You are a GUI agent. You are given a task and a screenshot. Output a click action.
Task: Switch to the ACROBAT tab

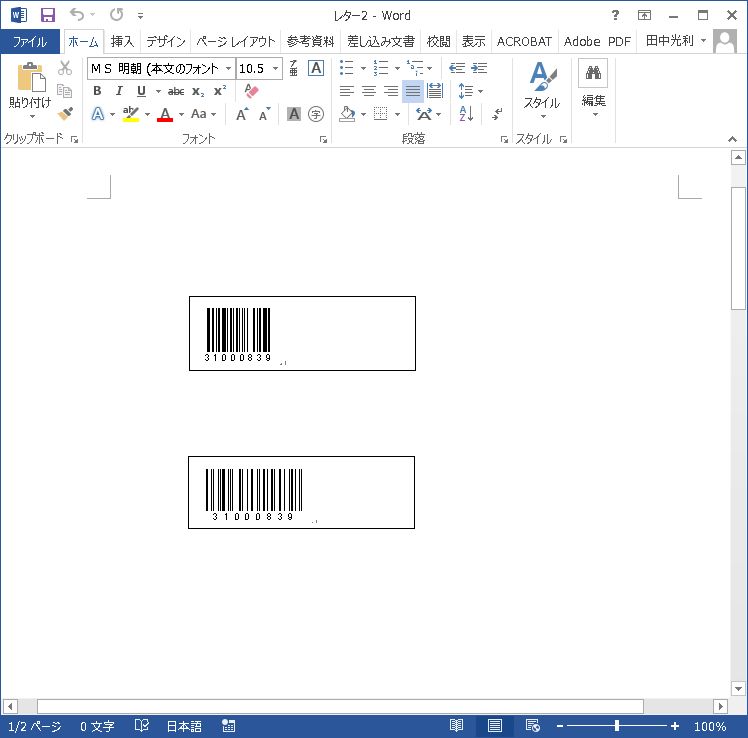point(524,42)
